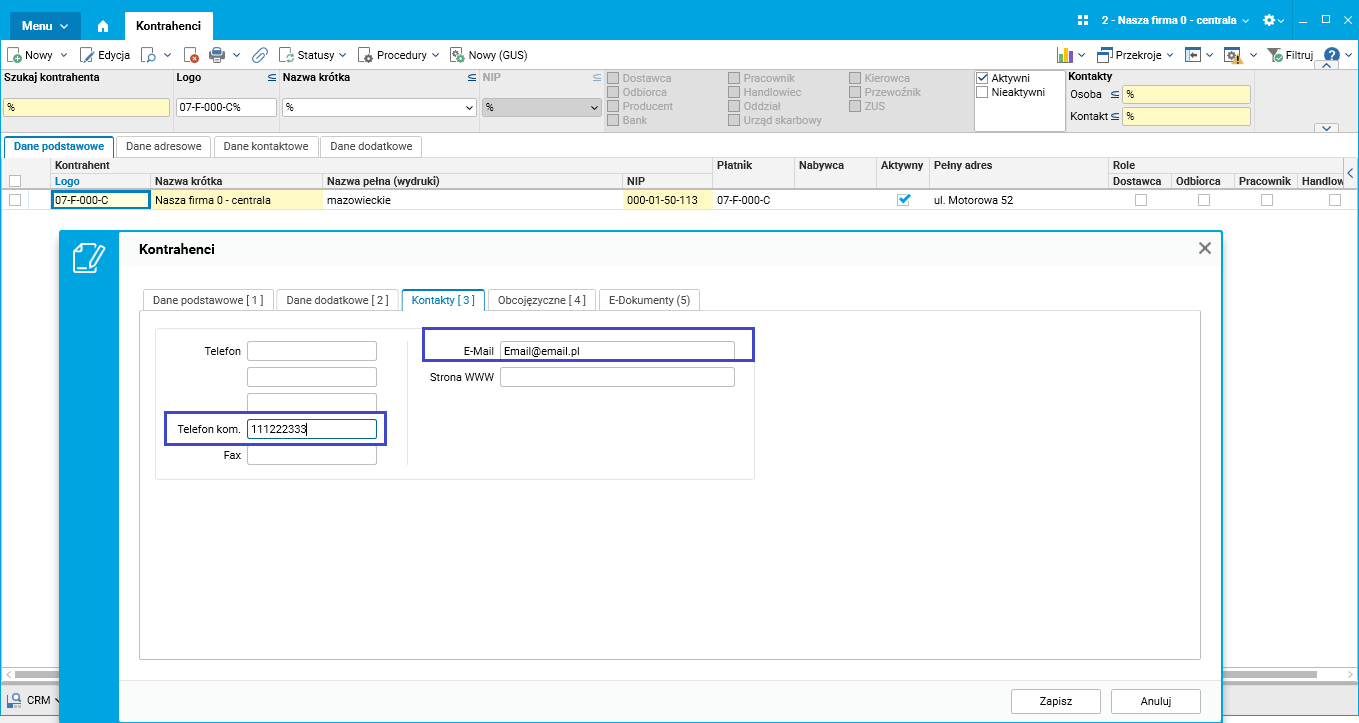Open the settings gear in title bar
The height and width of the screenshot is (723, 1359).
pyautogui.click(x=1270, y=20)
